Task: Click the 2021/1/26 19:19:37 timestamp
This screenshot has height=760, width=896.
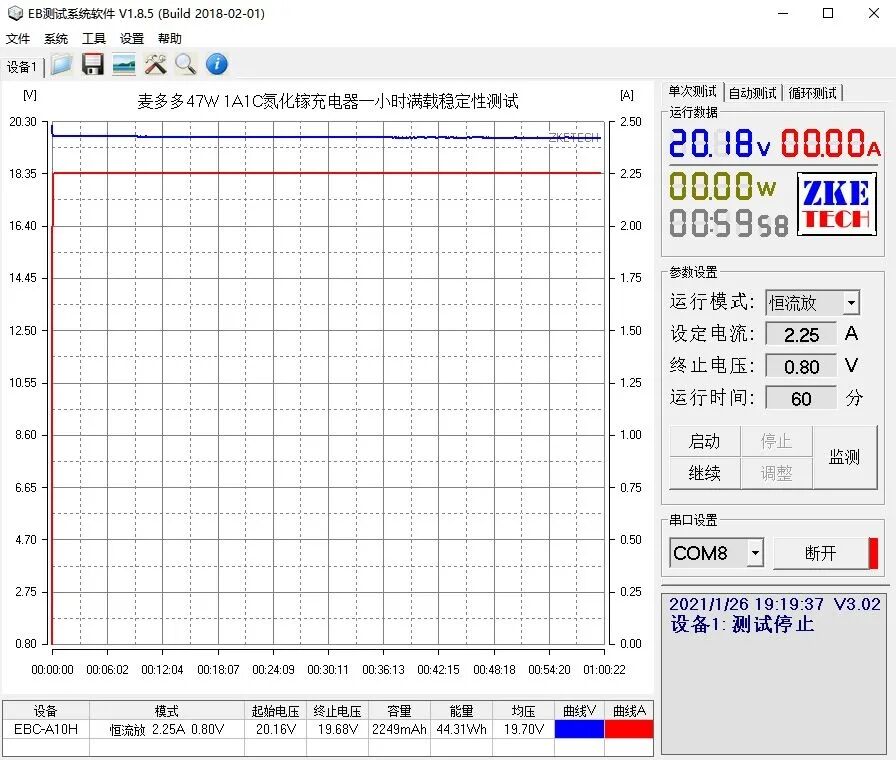Action: [746, 604]
